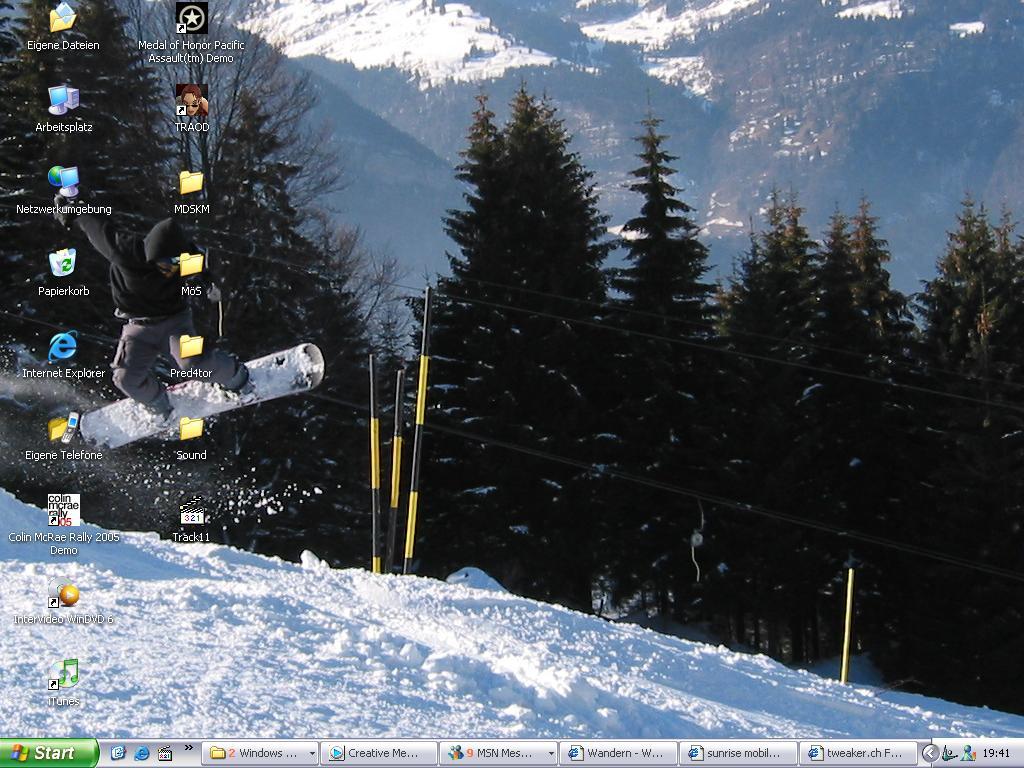Screen dimensions: 1024x768
Task: Select Medal of Honor Pacific Assault Demo icon
Action: point(191,19)
